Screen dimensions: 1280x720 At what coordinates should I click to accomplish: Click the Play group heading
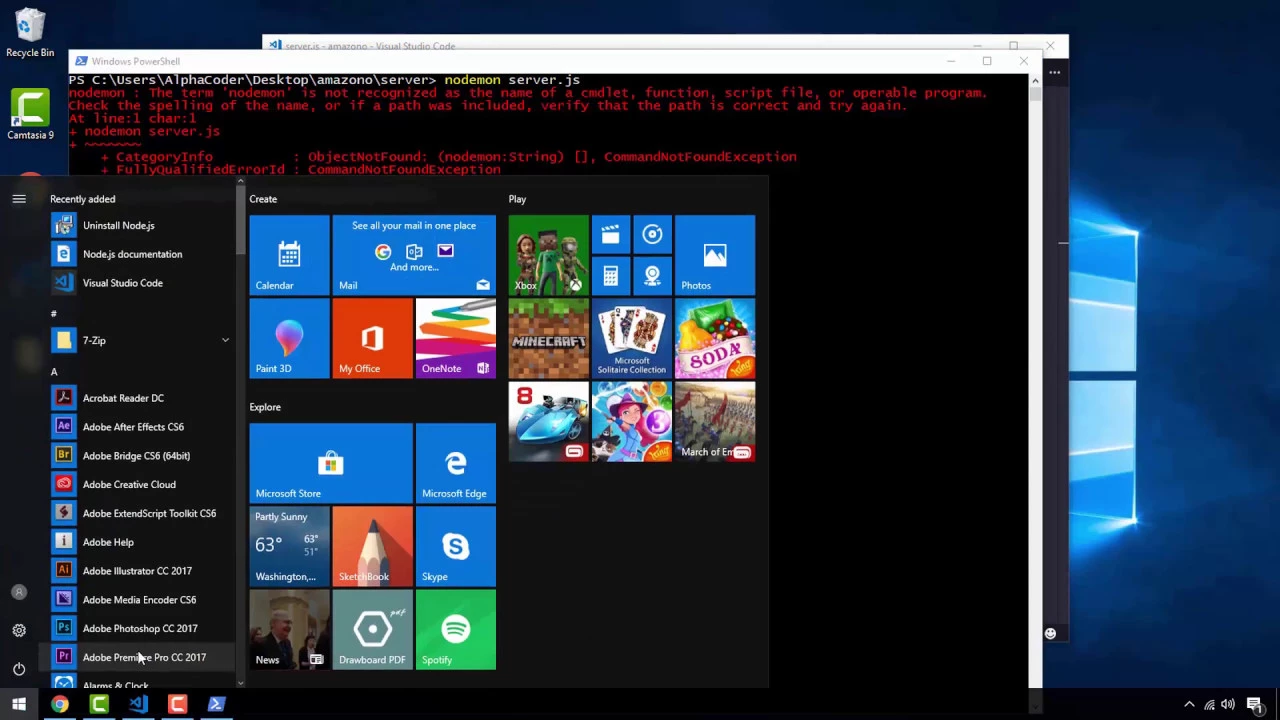coord(517,199)
